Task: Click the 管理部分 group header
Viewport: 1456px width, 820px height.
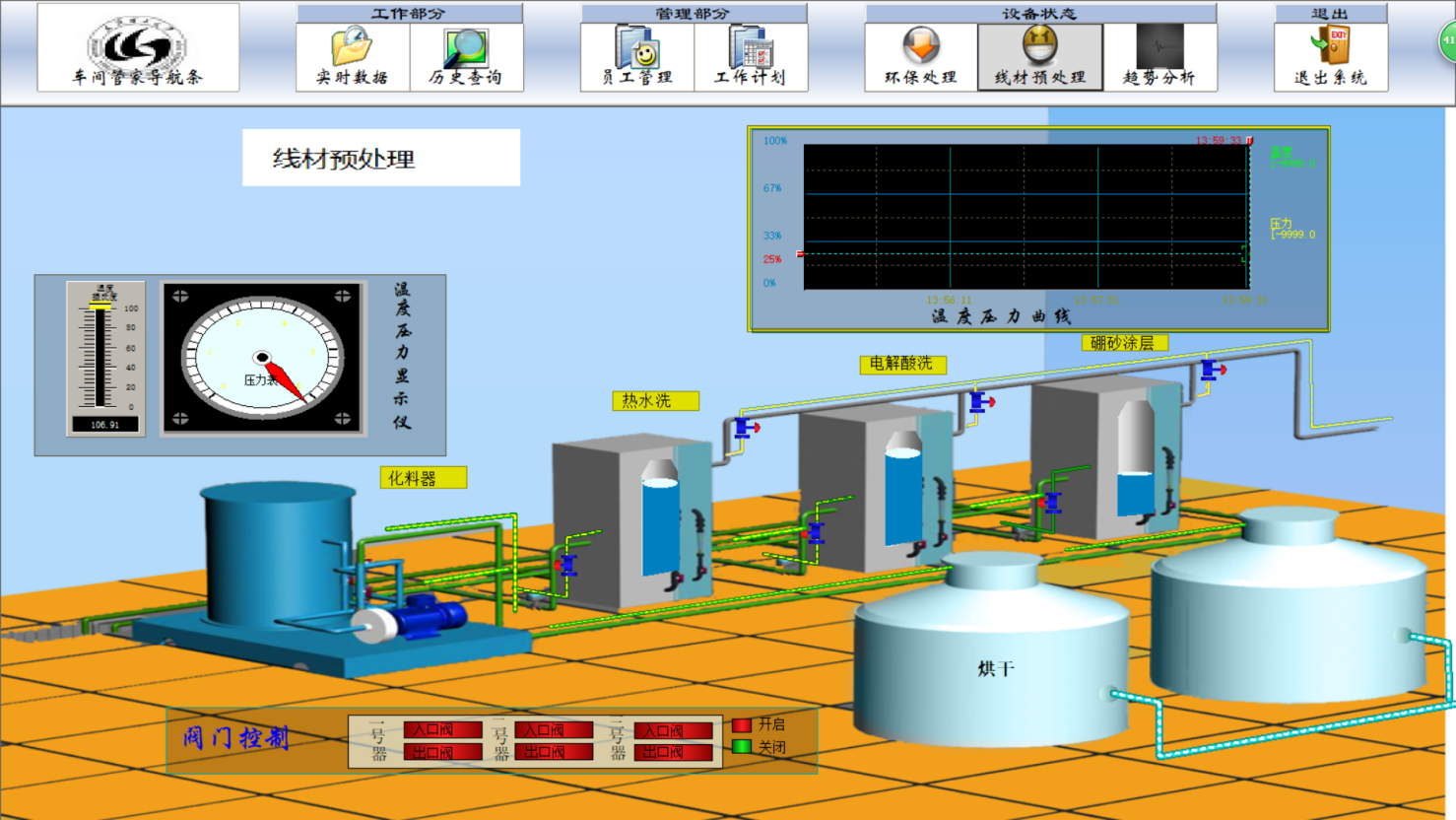Action: click(694, 14)
